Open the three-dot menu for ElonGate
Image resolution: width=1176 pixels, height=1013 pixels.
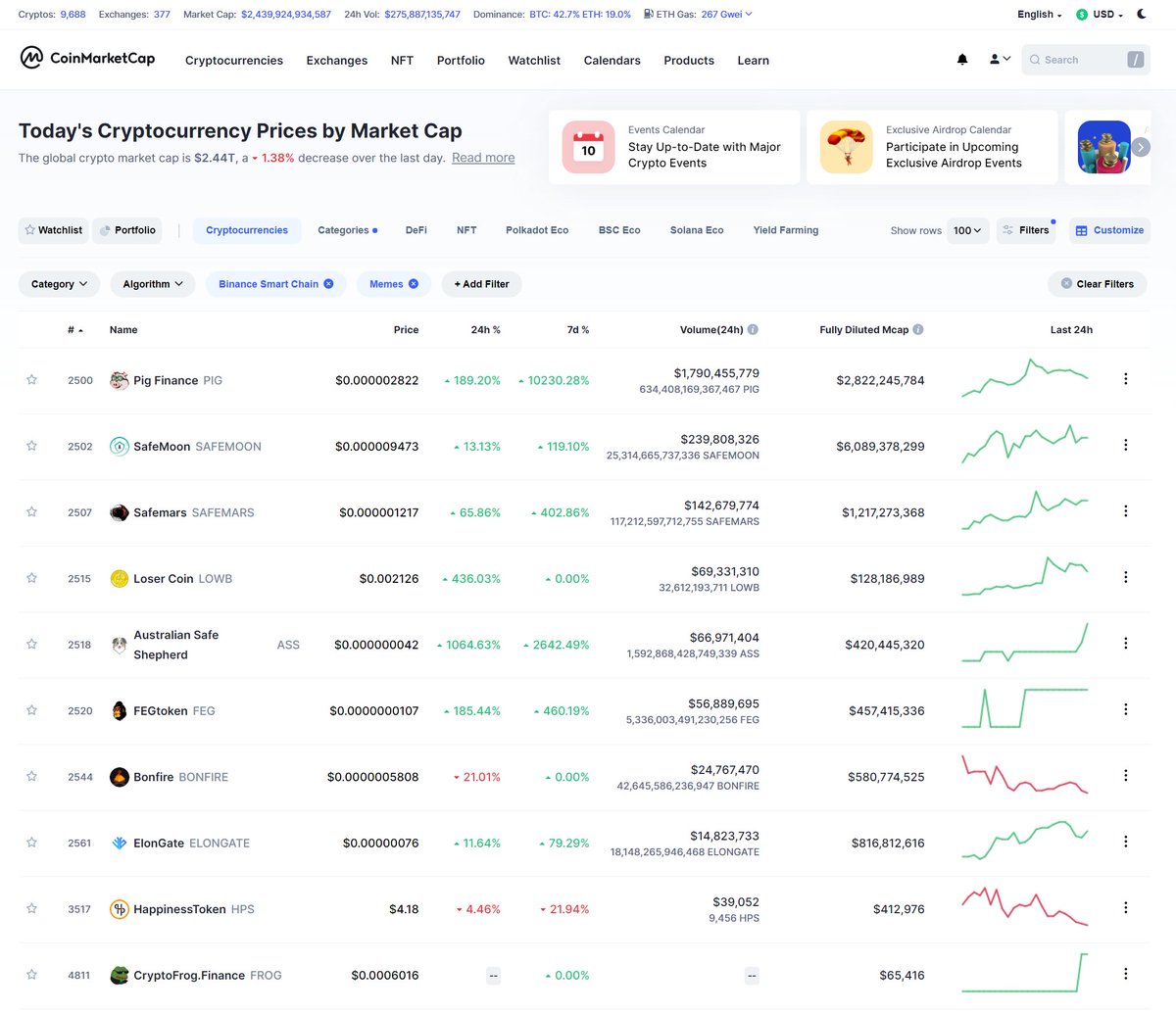point(1125,842)
